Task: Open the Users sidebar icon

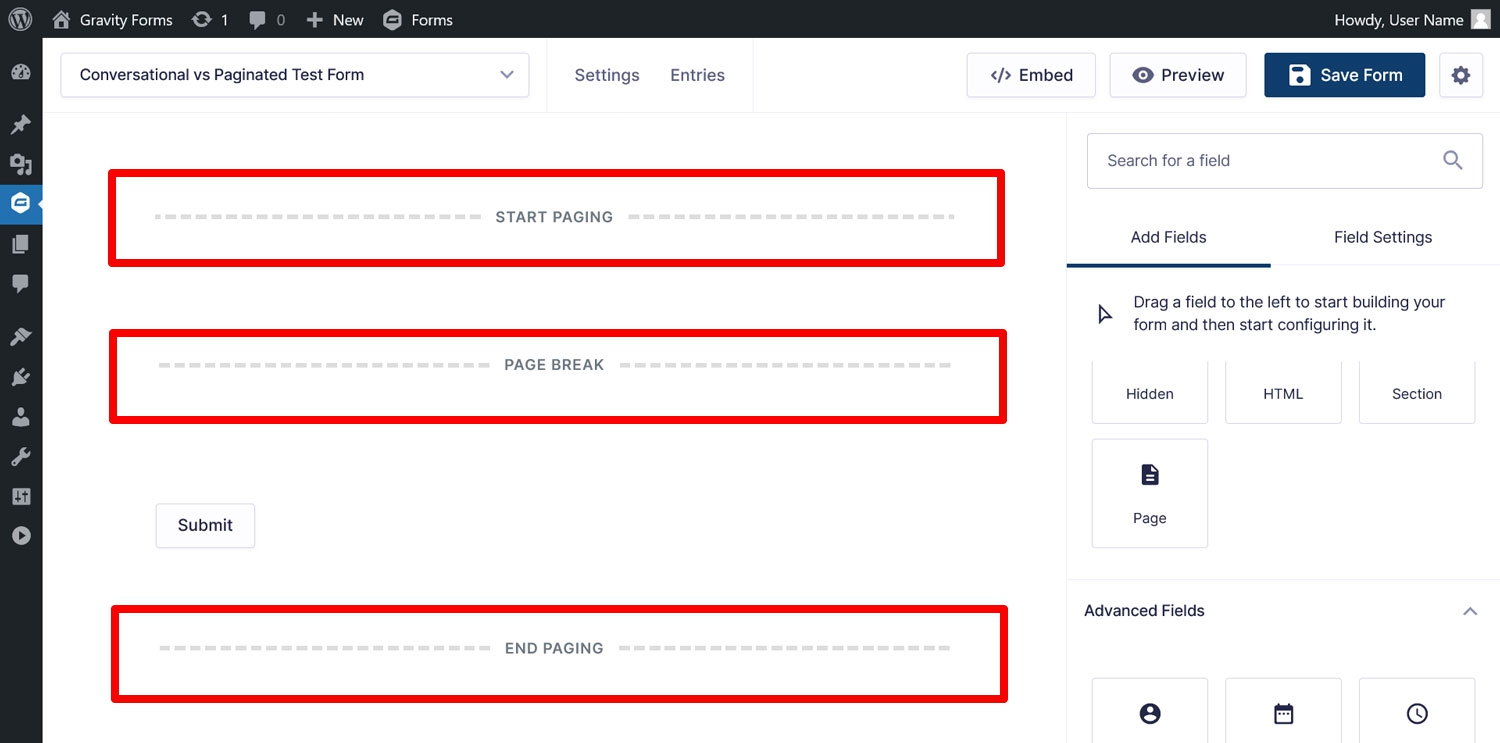Action: click(x=21, y=417)
